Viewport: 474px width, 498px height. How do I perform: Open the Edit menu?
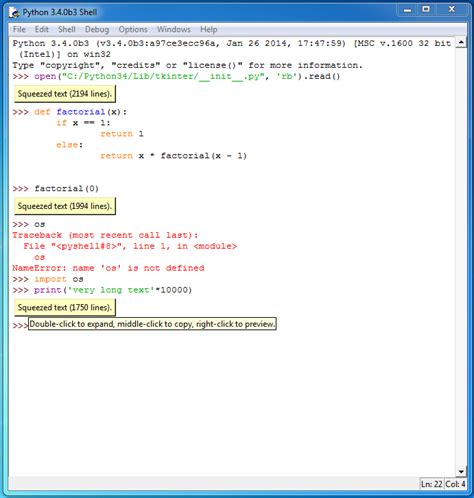pyautogui.click(x=41, y=29)
